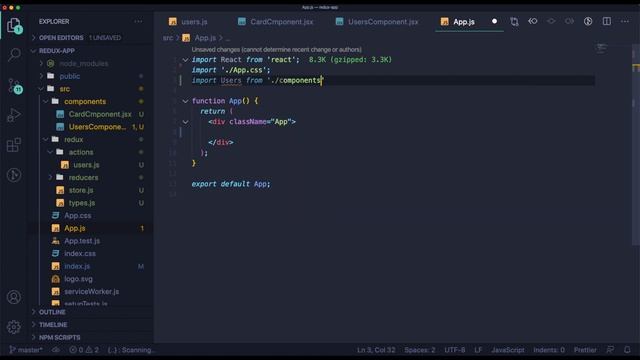Open CardCmponent.jsx in the file tree

[x=100, y=114]
